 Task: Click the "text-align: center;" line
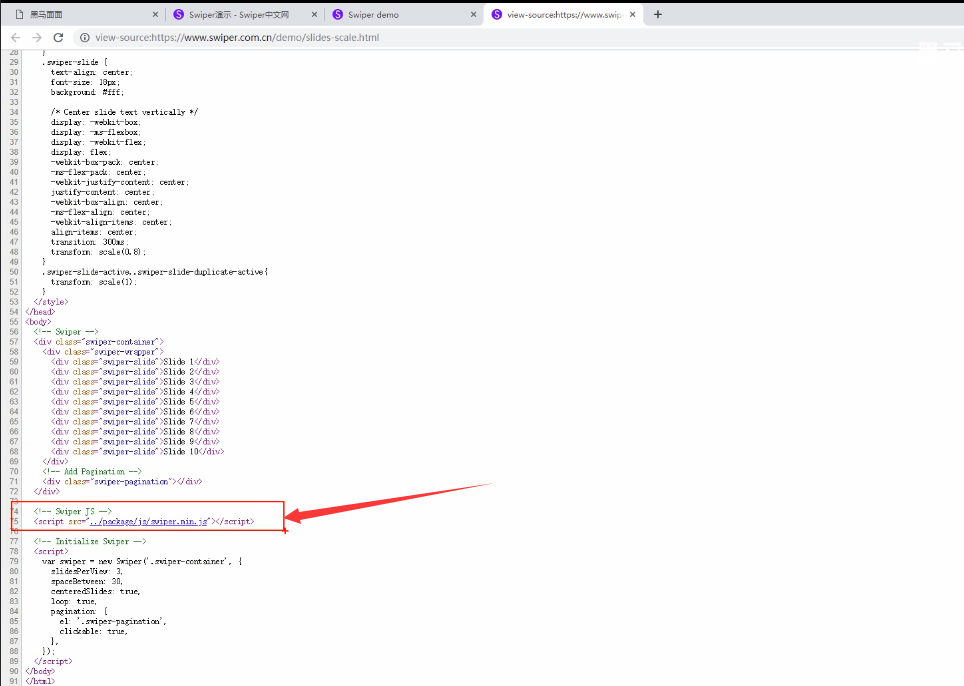pyautogui.click(x=92, y=73)
